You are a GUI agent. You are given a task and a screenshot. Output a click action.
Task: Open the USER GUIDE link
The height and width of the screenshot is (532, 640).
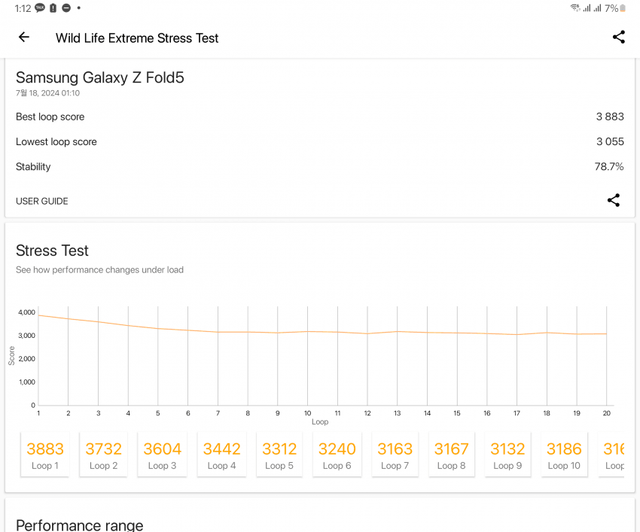pos(42,201)
